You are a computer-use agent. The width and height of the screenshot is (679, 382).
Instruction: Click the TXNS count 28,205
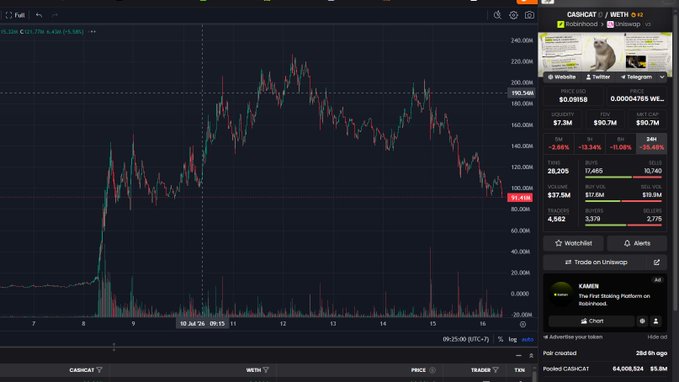tap(558, 172)
